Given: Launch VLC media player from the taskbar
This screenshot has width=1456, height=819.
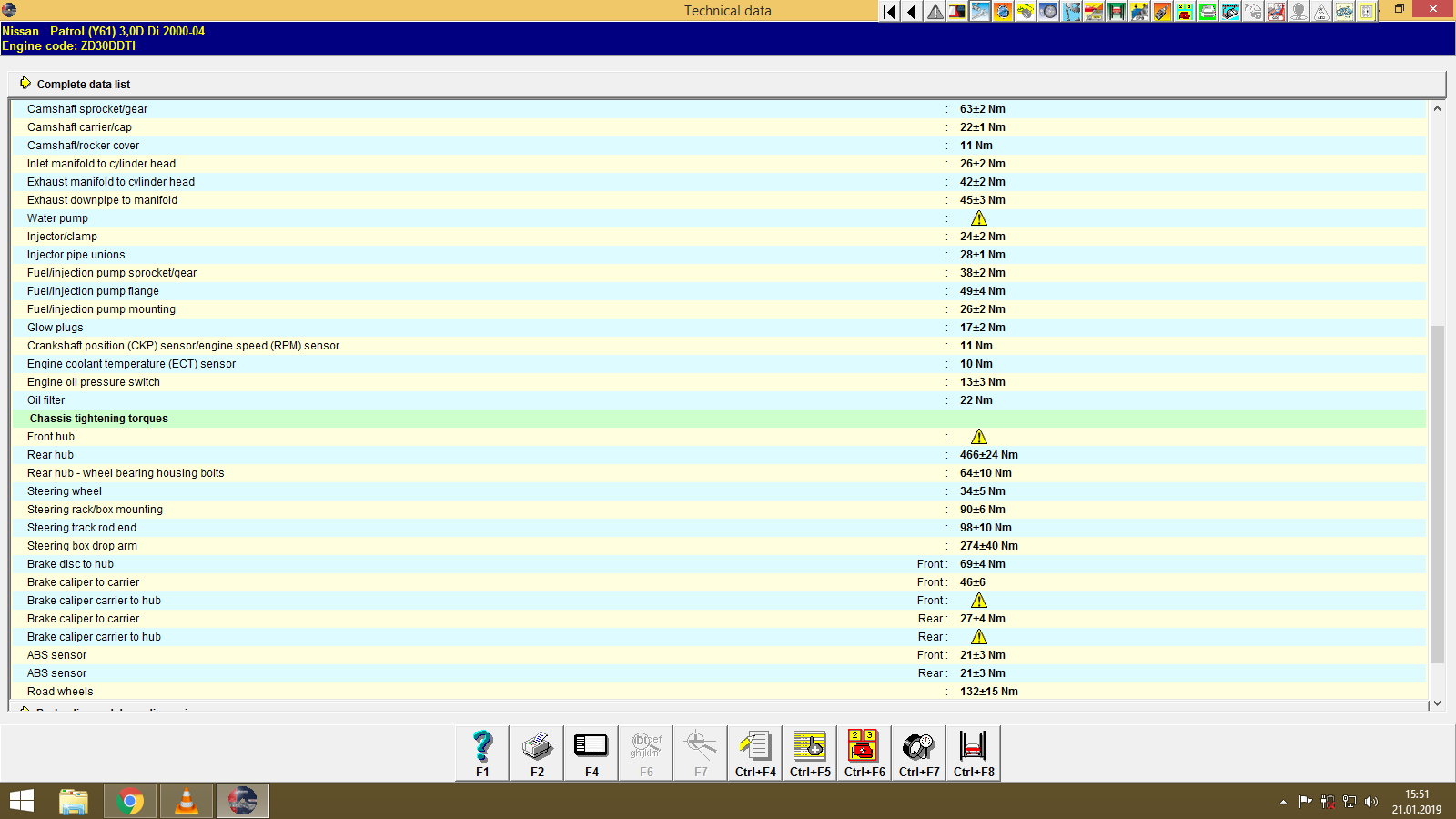Looking at the screenshot, I should point(186,801).
